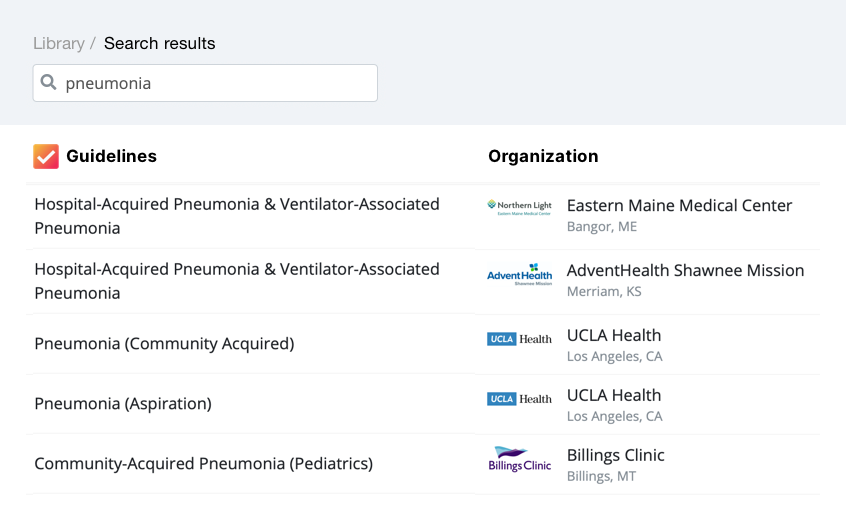
Task: Open Pneumonia (Aspiration) guideline
Action: [123, 404]
